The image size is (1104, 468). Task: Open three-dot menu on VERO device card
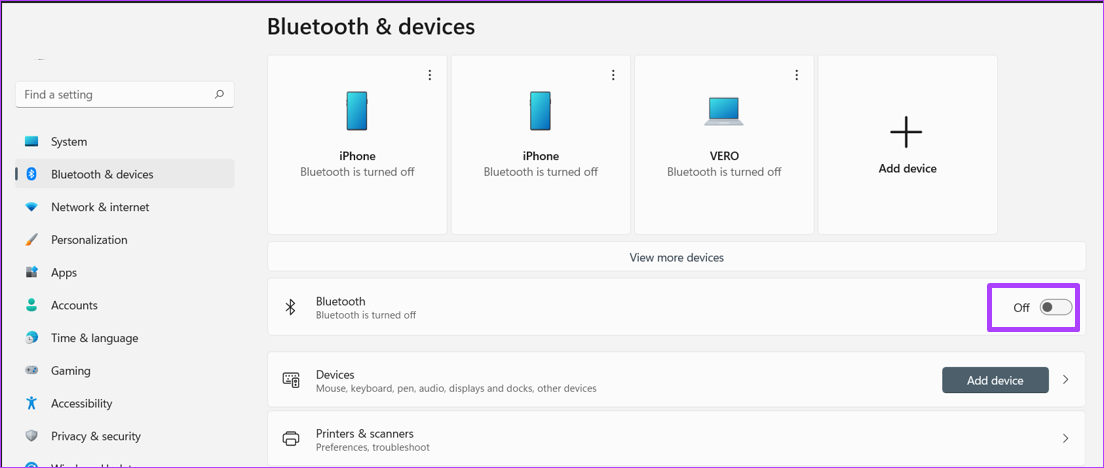pyautogui.click(x=796, y=75)
